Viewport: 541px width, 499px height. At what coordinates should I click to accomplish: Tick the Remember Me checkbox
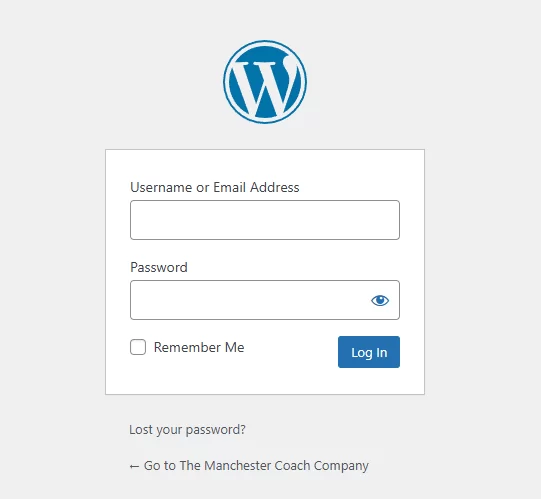point(138,347)
